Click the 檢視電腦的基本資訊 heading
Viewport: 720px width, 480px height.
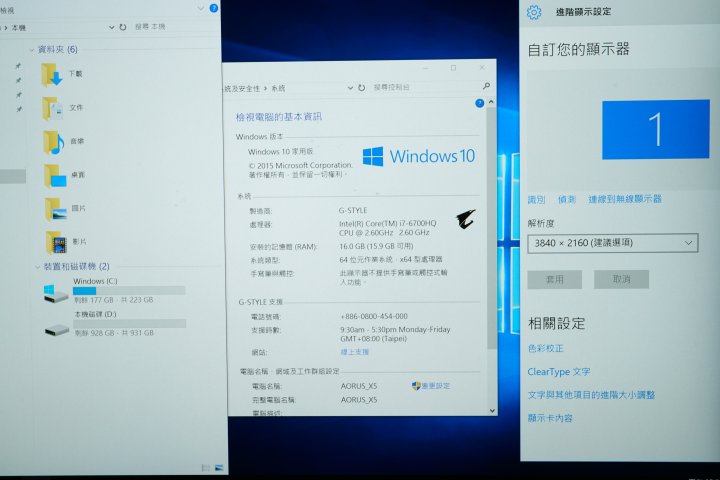pos(279,117)
